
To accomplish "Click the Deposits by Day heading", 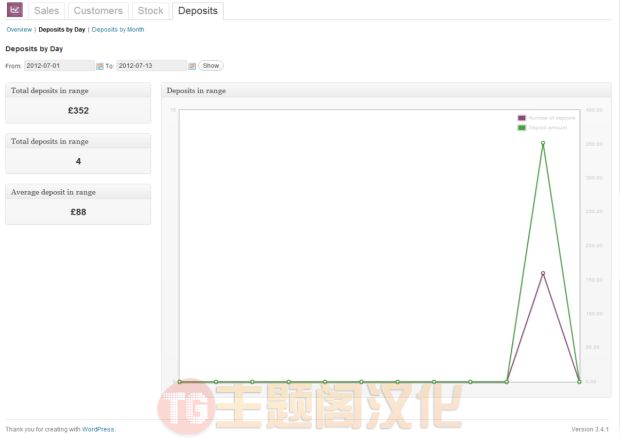I will [x=34, y=49].
